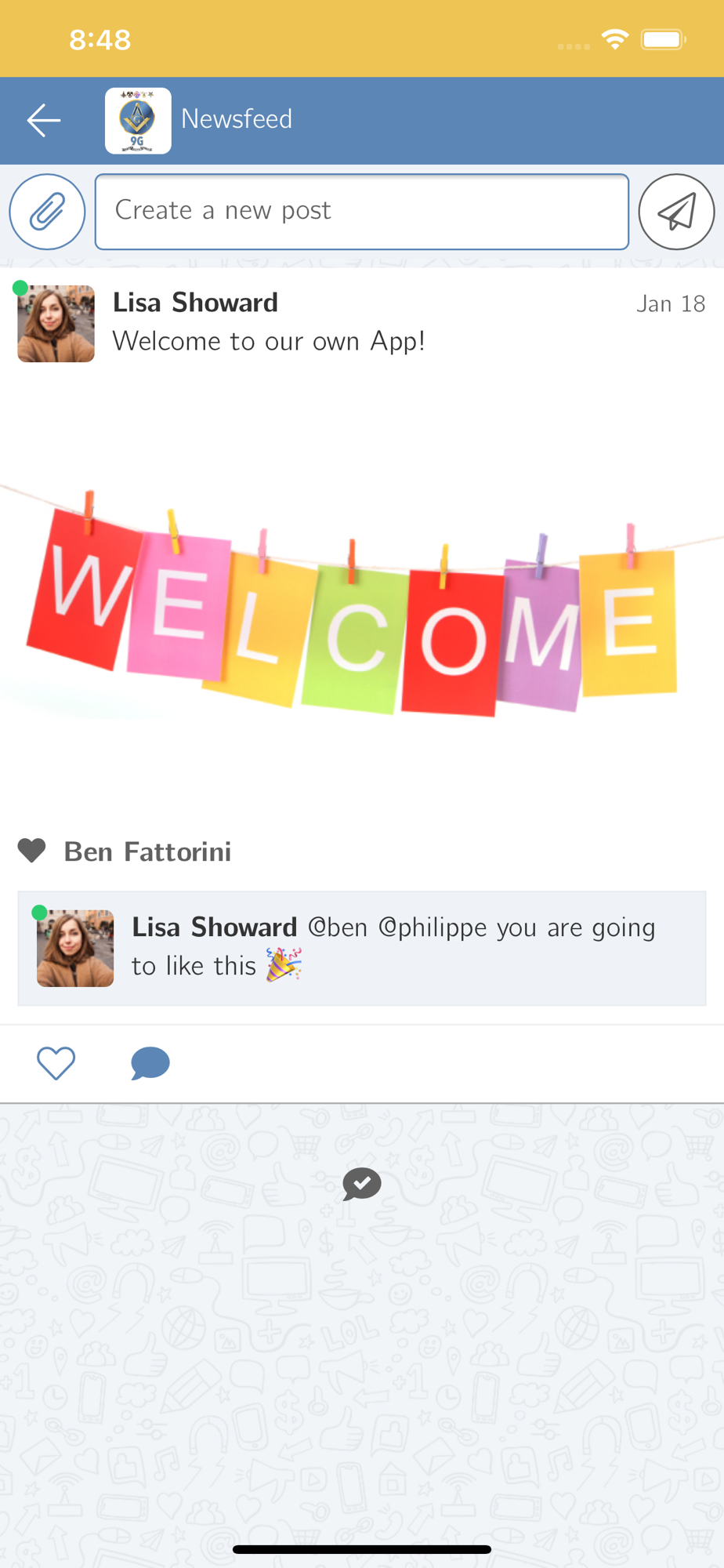Viewport: 724px width, 1568px height.
Task: Open comments with speech bubble icon
Action: coord(150,1063)
